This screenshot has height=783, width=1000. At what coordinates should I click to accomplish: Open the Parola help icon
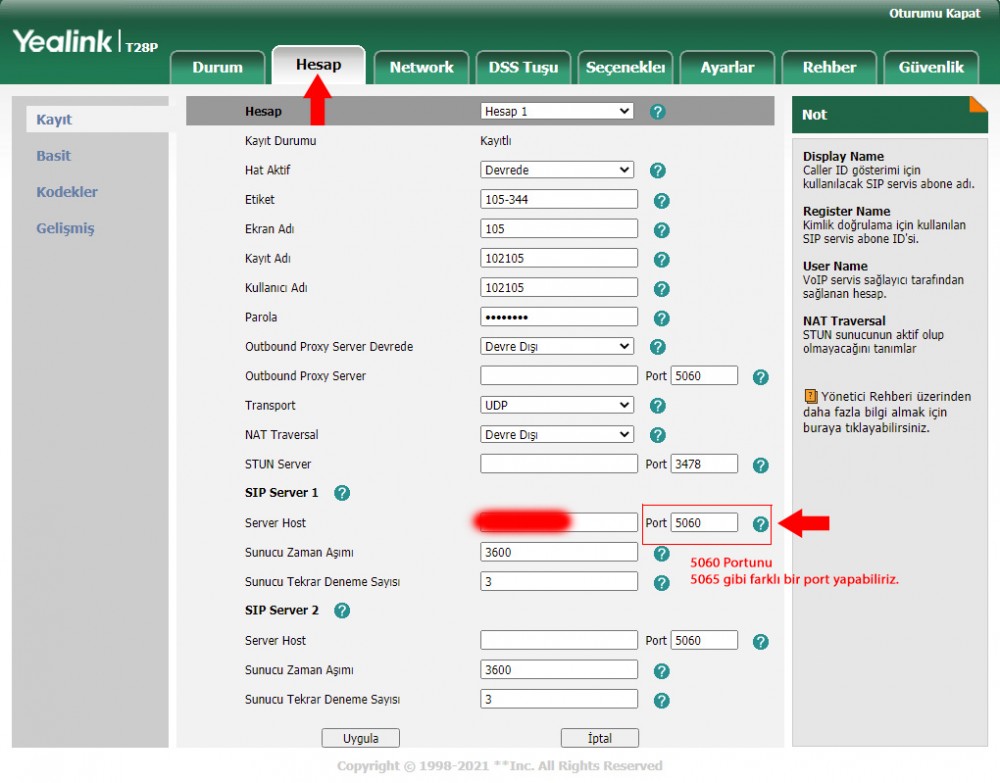click(x=661, y=318)
